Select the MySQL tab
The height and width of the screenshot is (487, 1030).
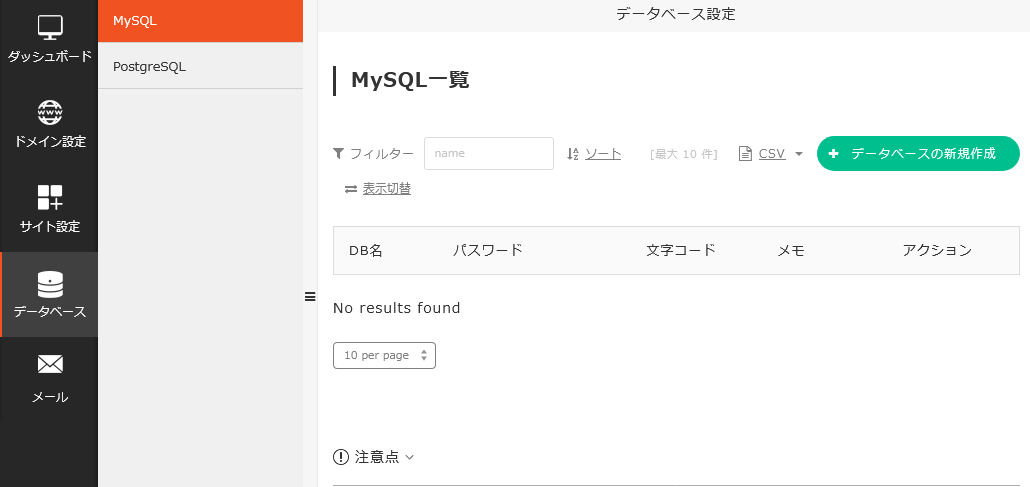[200, 21]
